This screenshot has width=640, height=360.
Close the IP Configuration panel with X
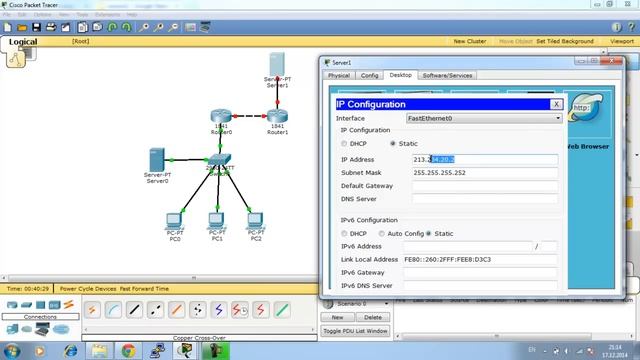coord(556,104)
